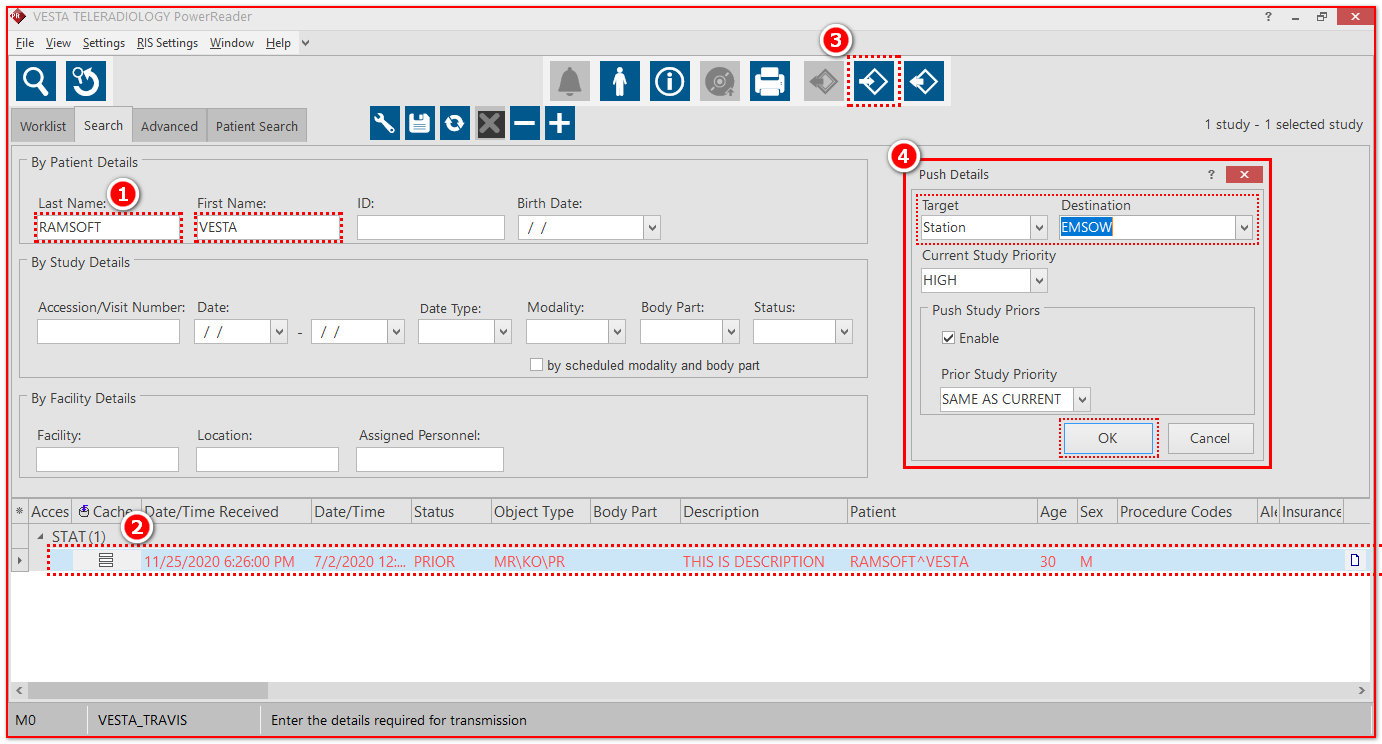Switch to the Worklist tab
The height and width of the screenshot is (744, 1382).
43,126
